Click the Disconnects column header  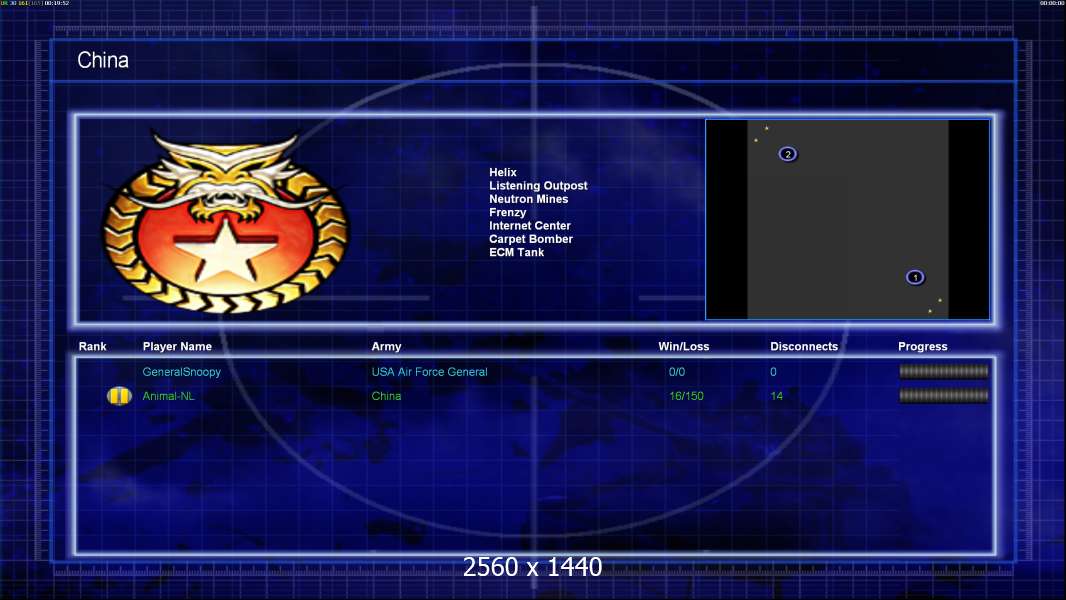click(804, 347)
